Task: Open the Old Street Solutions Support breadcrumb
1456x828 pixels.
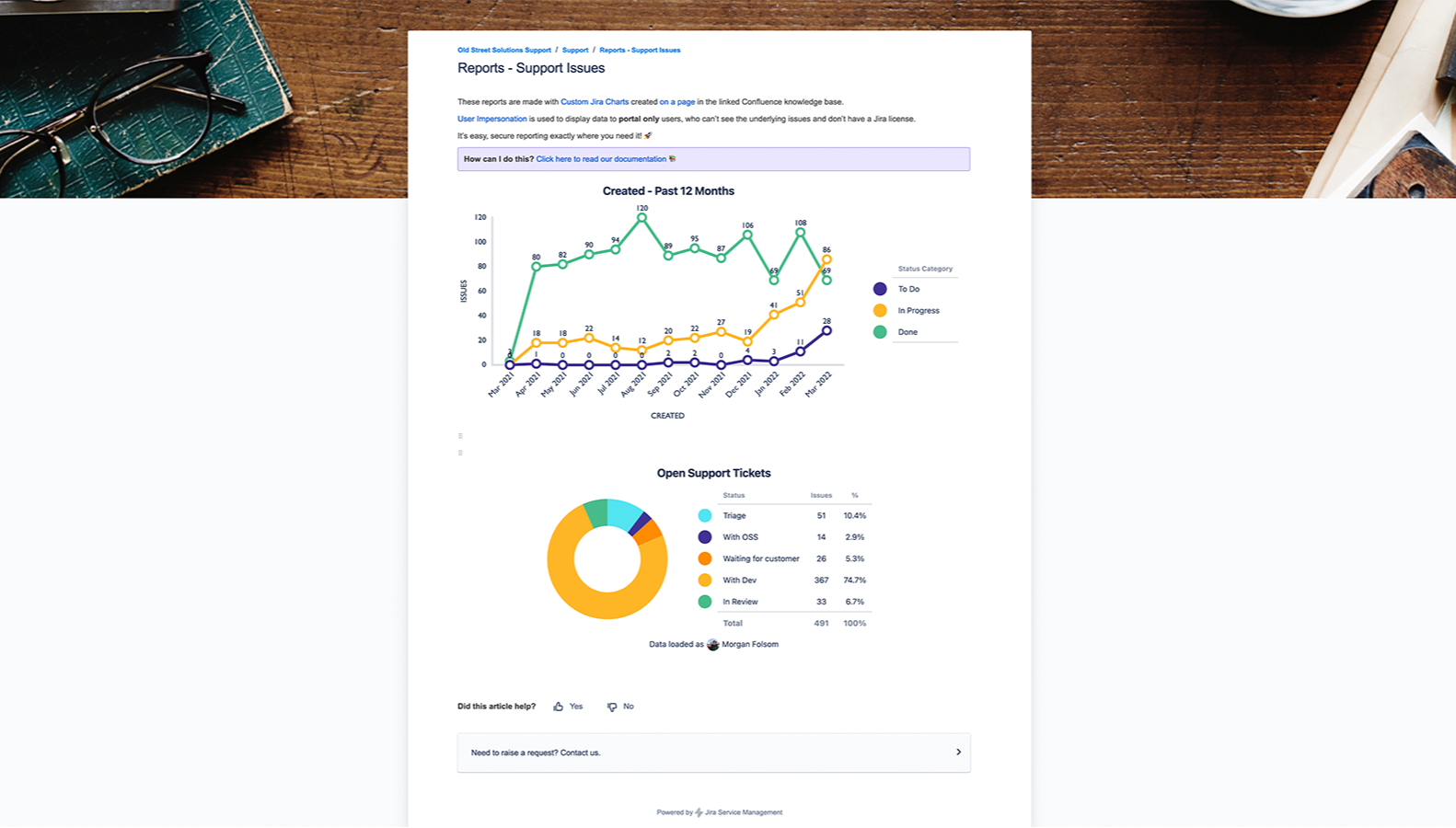Action: tap(504, 50)
